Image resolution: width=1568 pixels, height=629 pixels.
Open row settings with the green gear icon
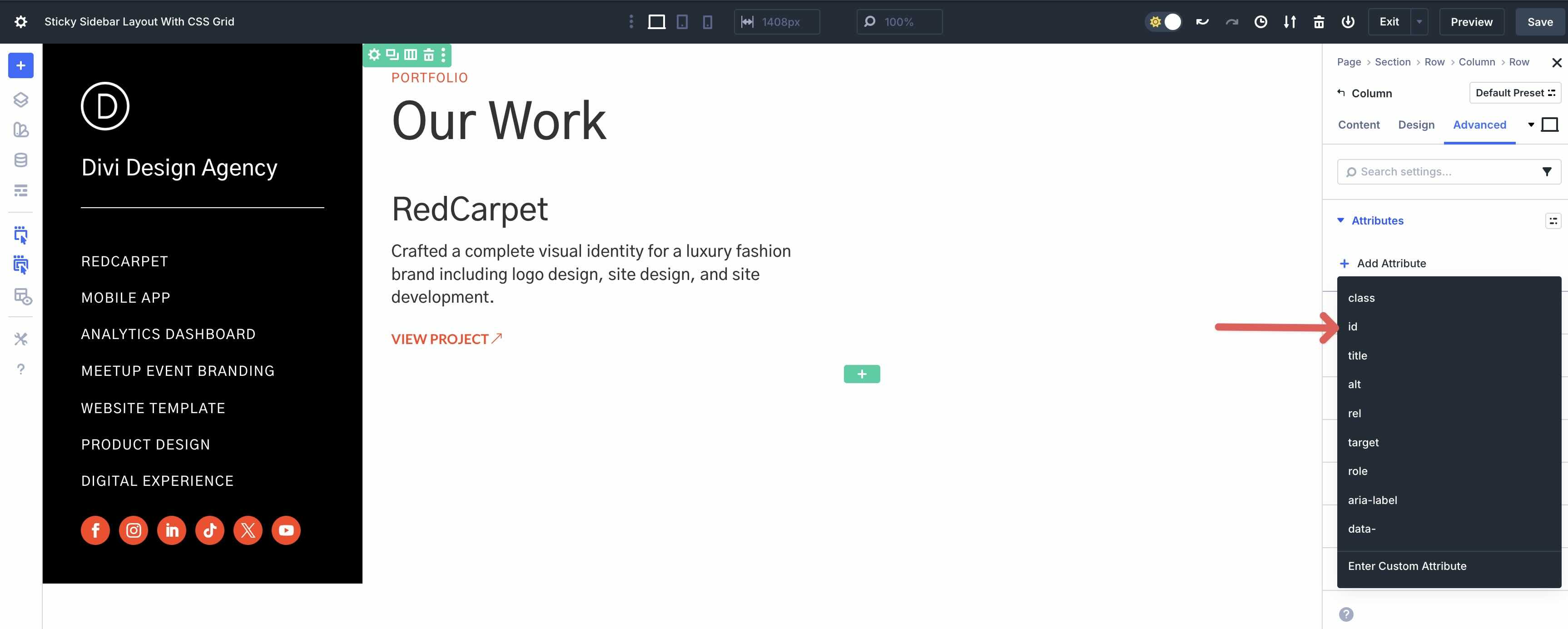point(374,55)
